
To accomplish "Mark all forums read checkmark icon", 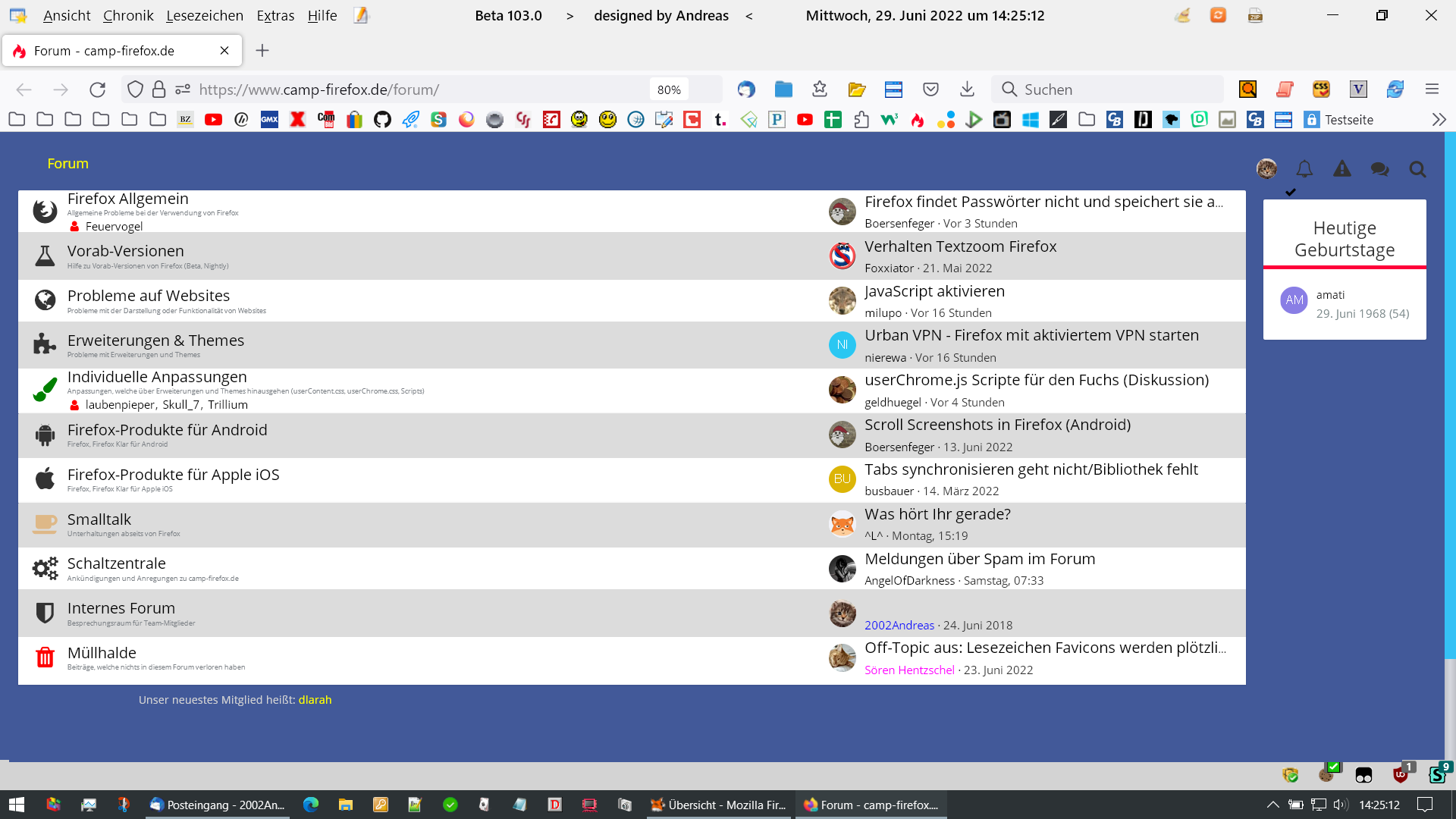I will 1291,192.
